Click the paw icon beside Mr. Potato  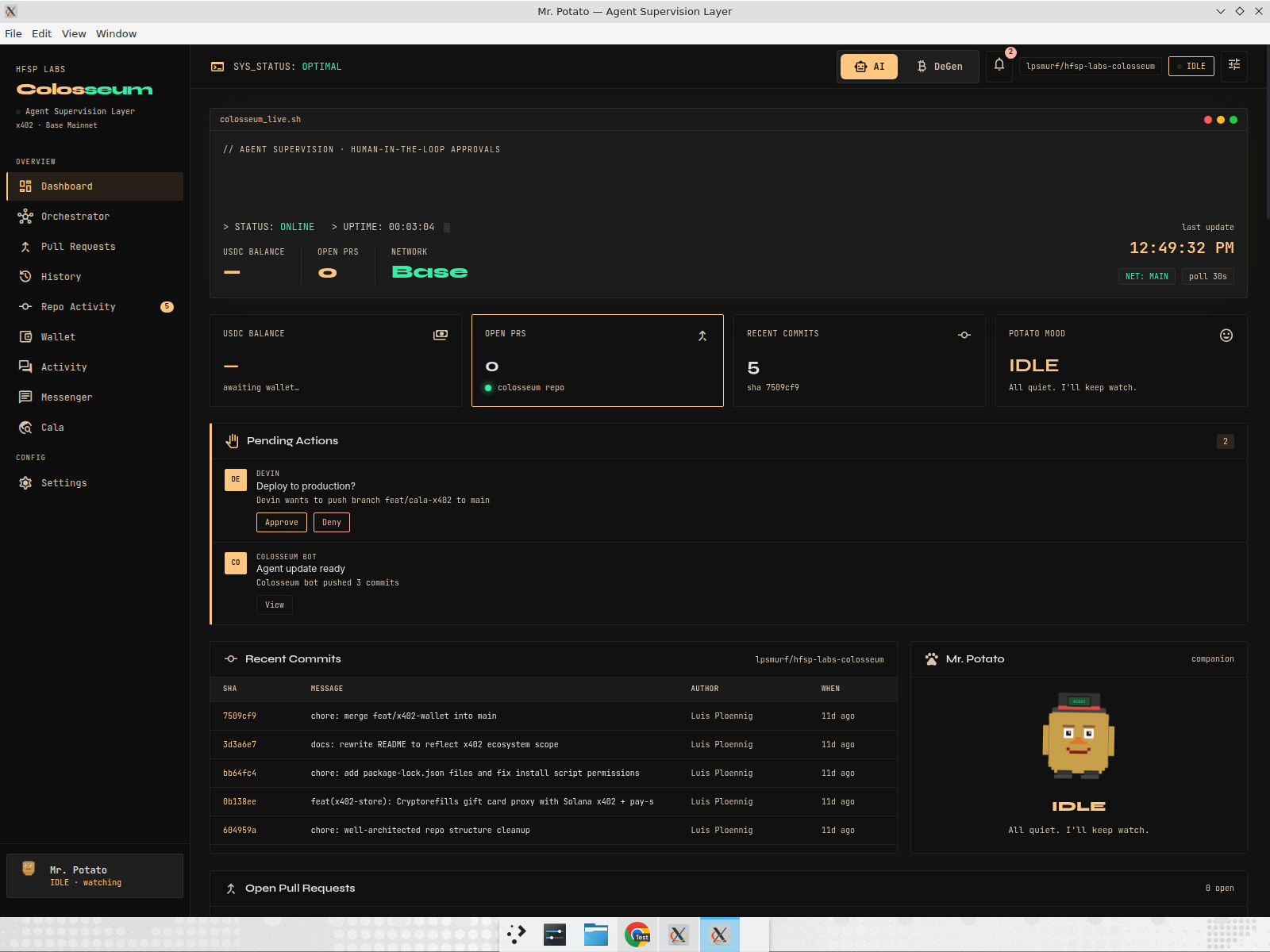click(932, 659)
